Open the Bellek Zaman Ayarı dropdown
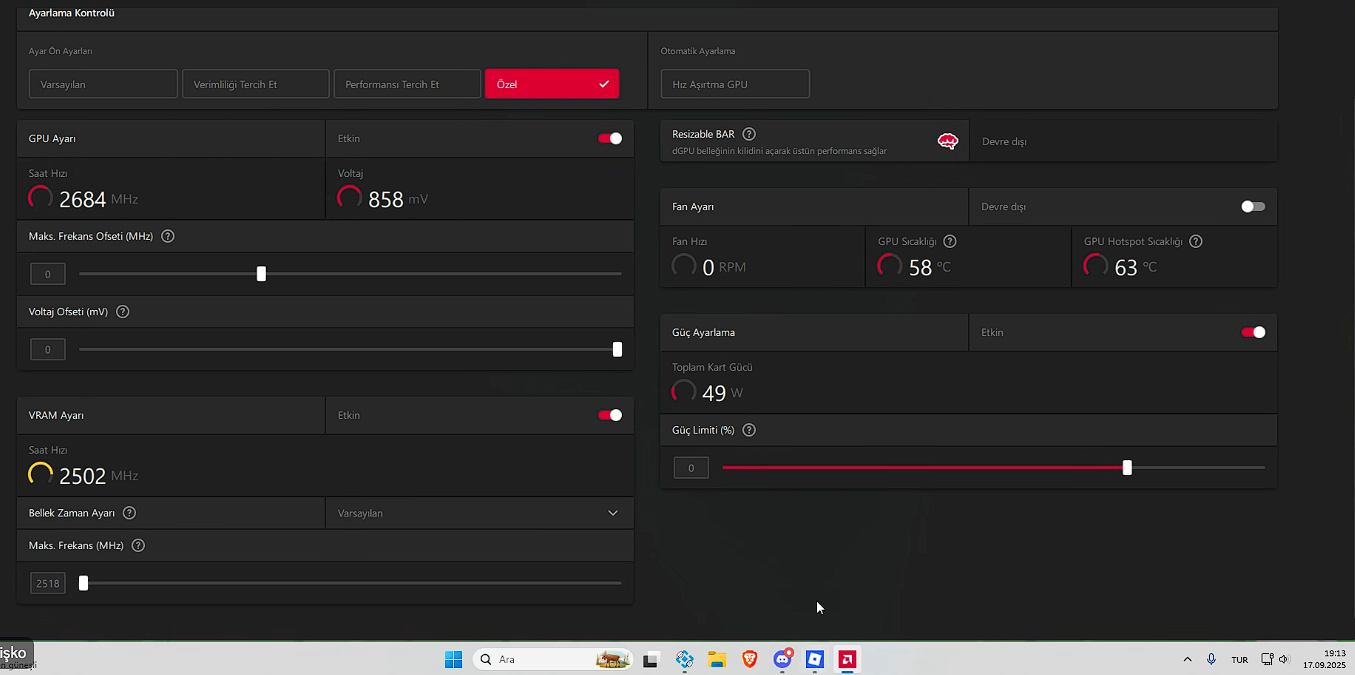1355x675 pixels. pos(479,513)
